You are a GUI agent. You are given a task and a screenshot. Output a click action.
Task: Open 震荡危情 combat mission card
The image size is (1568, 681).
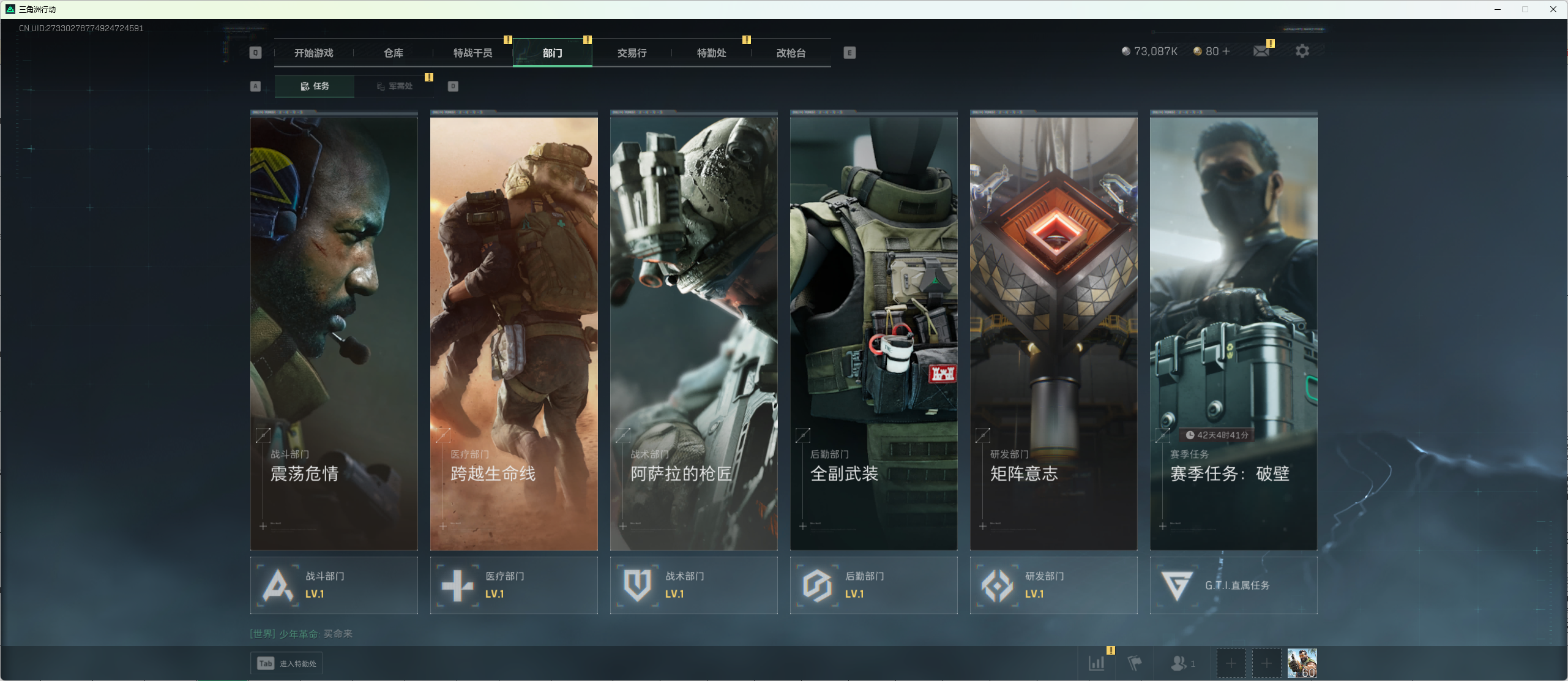point(334,331)
